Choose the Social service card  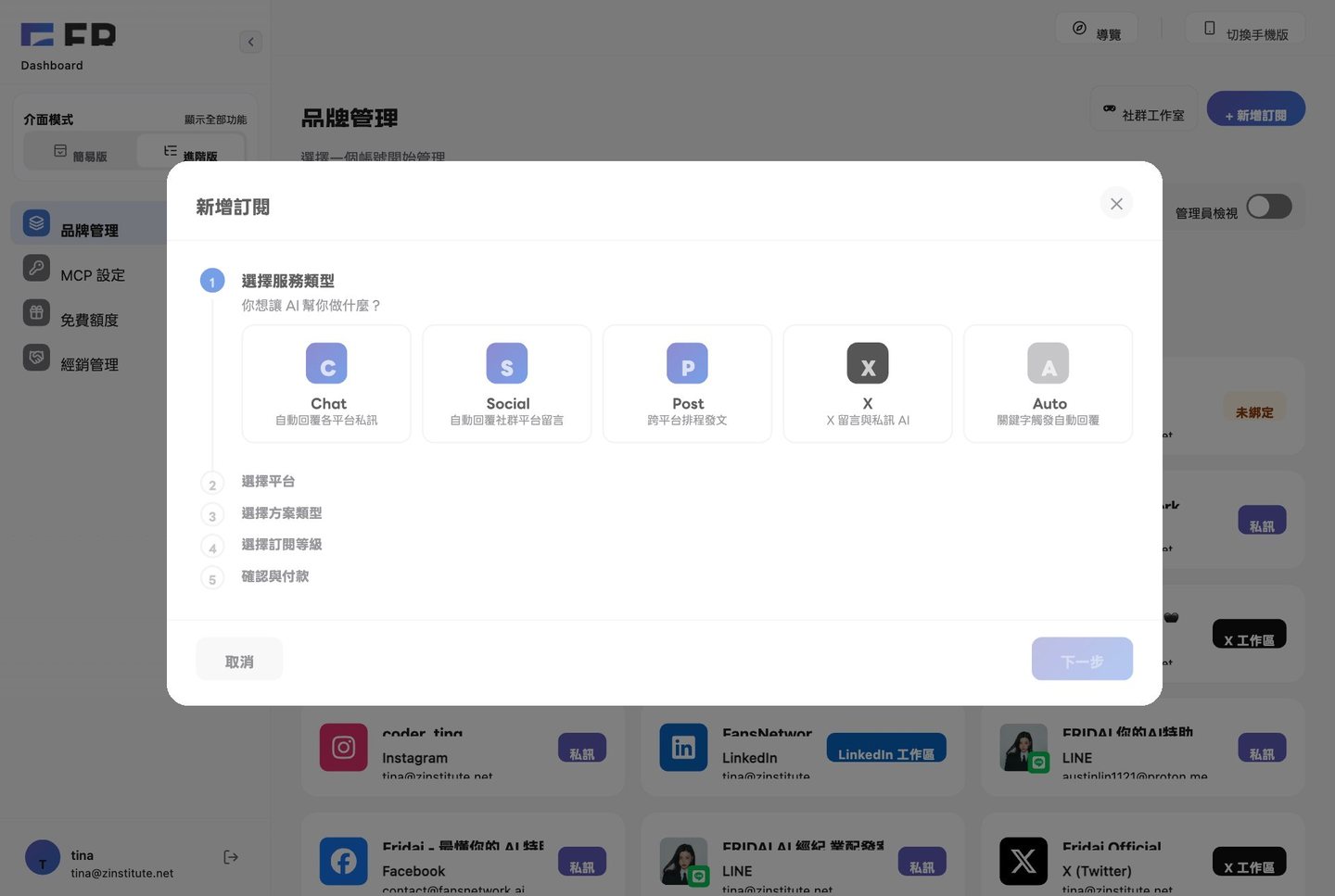(x=507, y=384)
